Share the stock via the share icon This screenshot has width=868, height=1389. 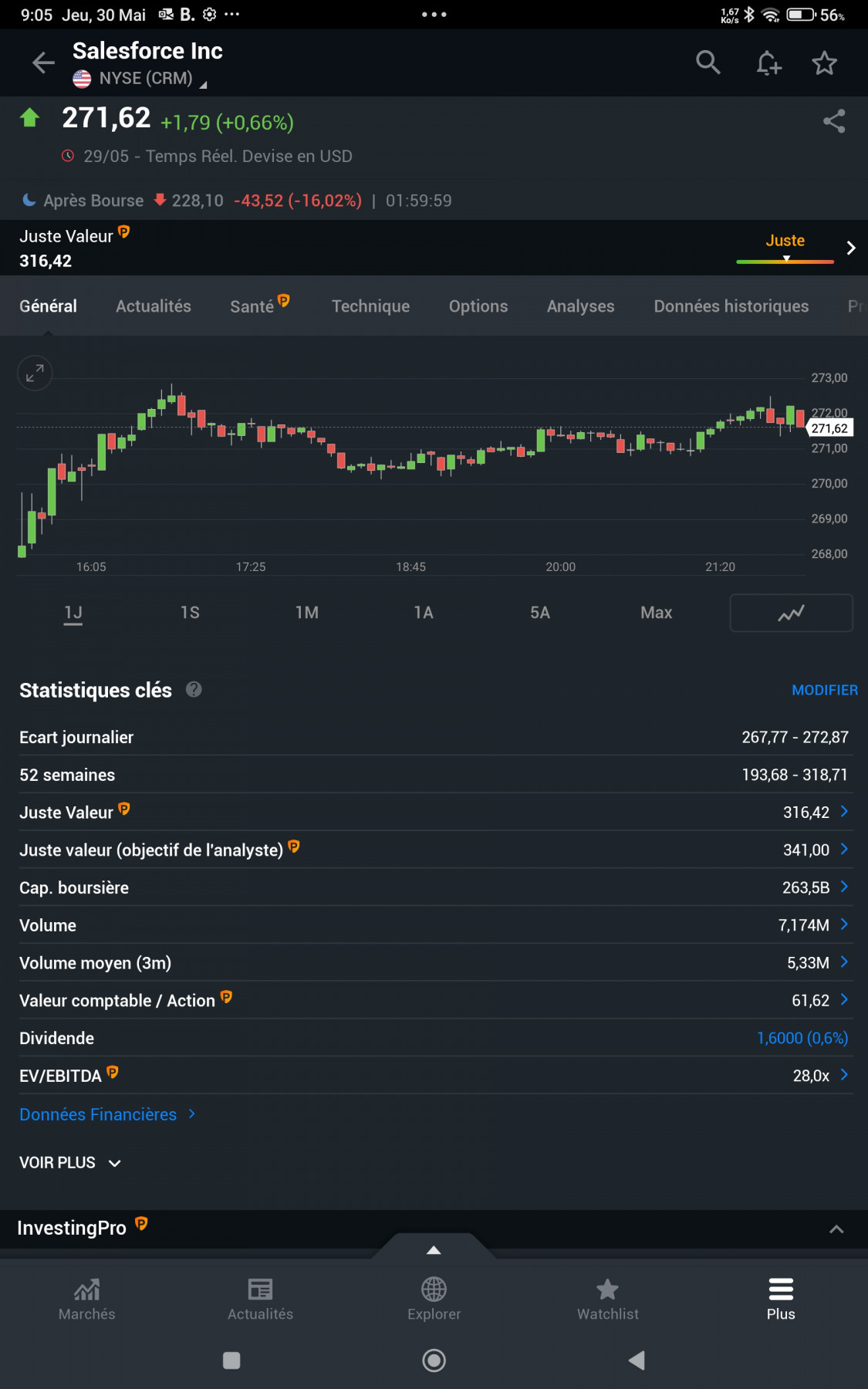pyautogui.click(x=834, y=121)
